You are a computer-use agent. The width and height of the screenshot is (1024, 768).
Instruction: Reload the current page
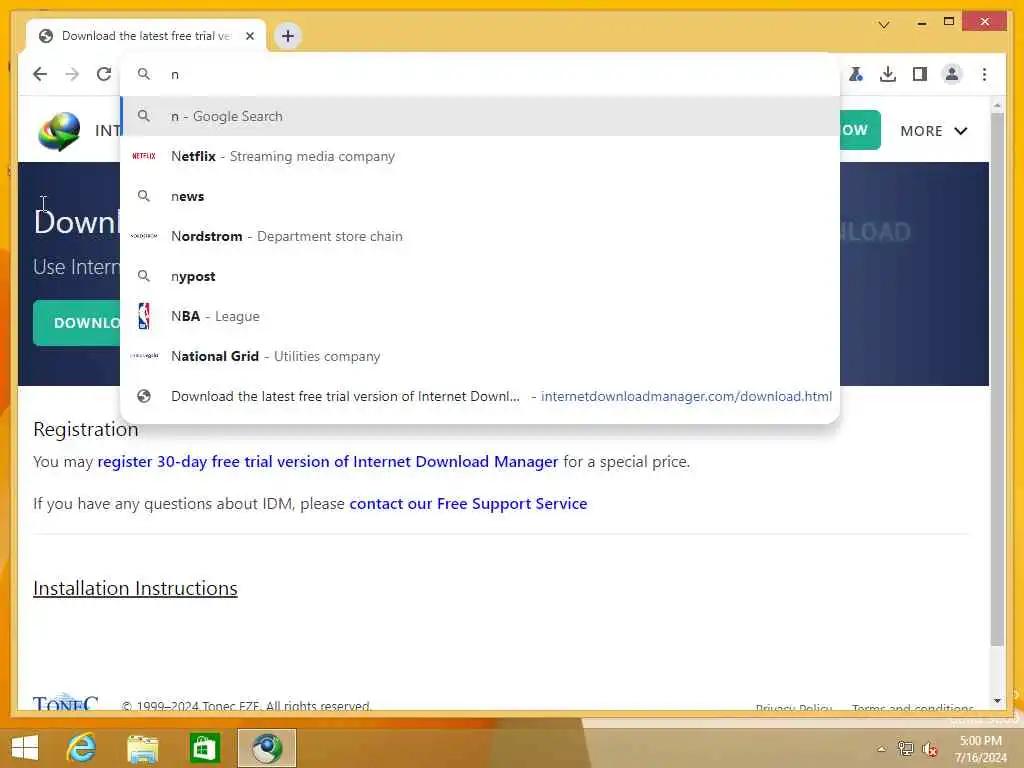(x=104, y=74)
